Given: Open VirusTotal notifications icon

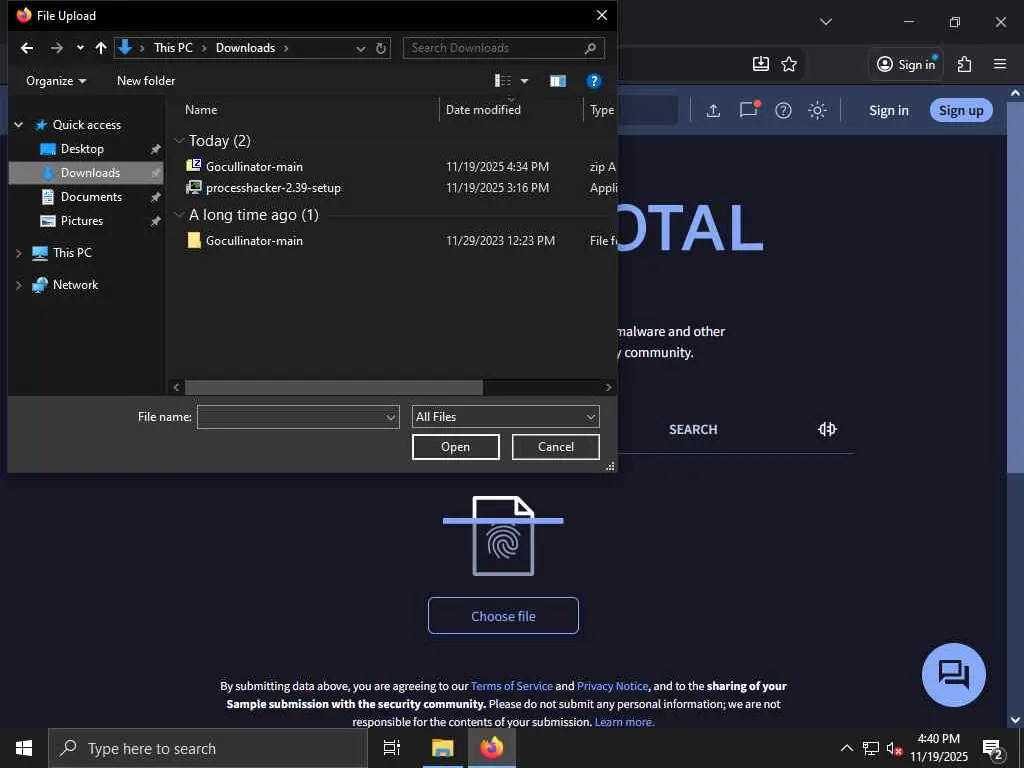Looking at the screenshot, I should [x=748, y=110].
